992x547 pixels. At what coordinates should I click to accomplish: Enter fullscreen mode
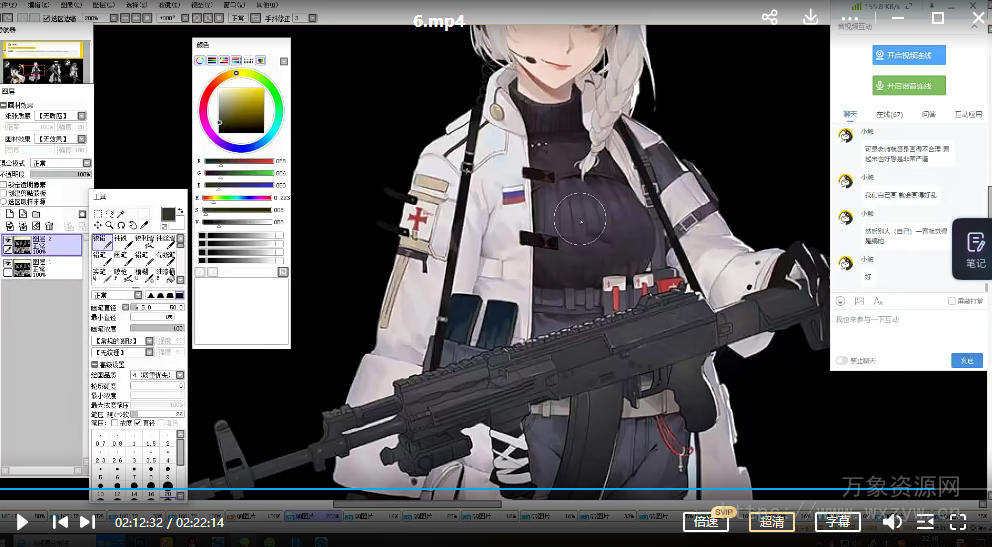957,521
